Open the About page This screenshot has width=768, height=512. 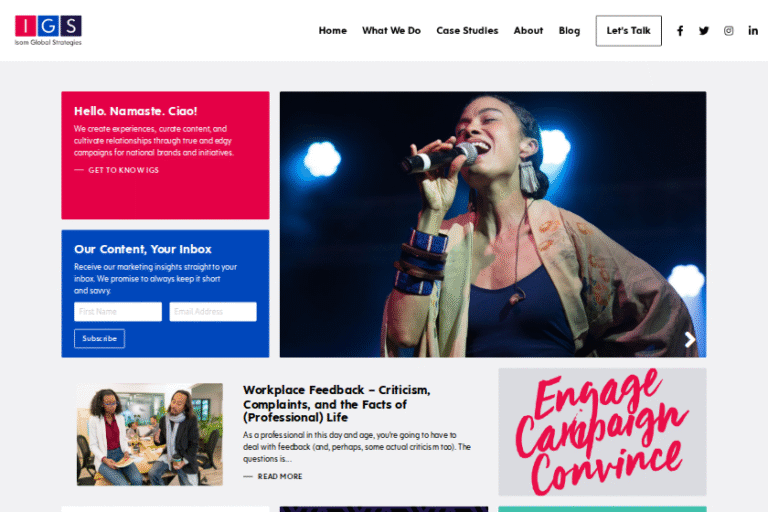[528, 30]
